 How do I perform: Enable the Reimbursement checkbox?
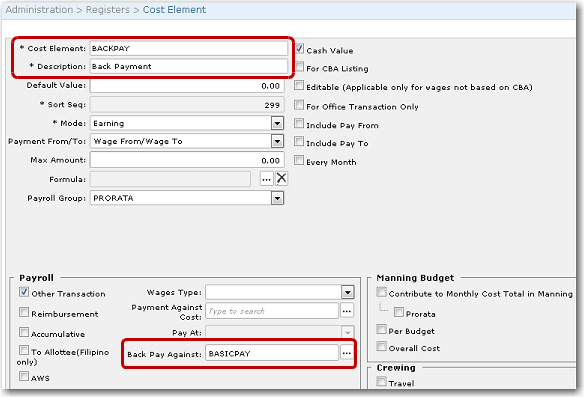[24, 312]
